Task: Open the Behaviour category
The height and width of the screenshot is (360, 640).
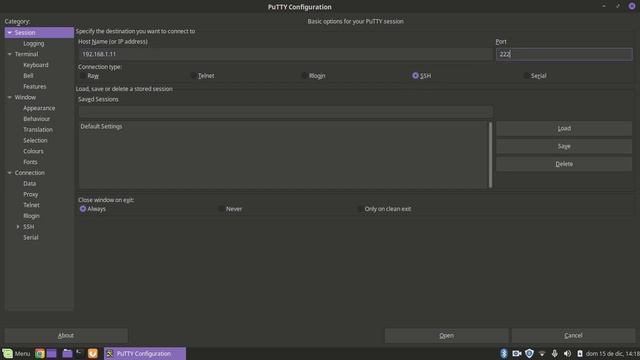Action: pyautogui.click(x=36, y=119)
